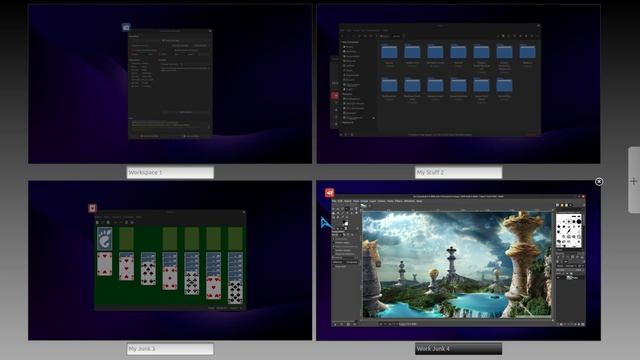Edit the My Stuff 2 name field
Viewport: 640px width, 360px height.
[x=458, y=172]
